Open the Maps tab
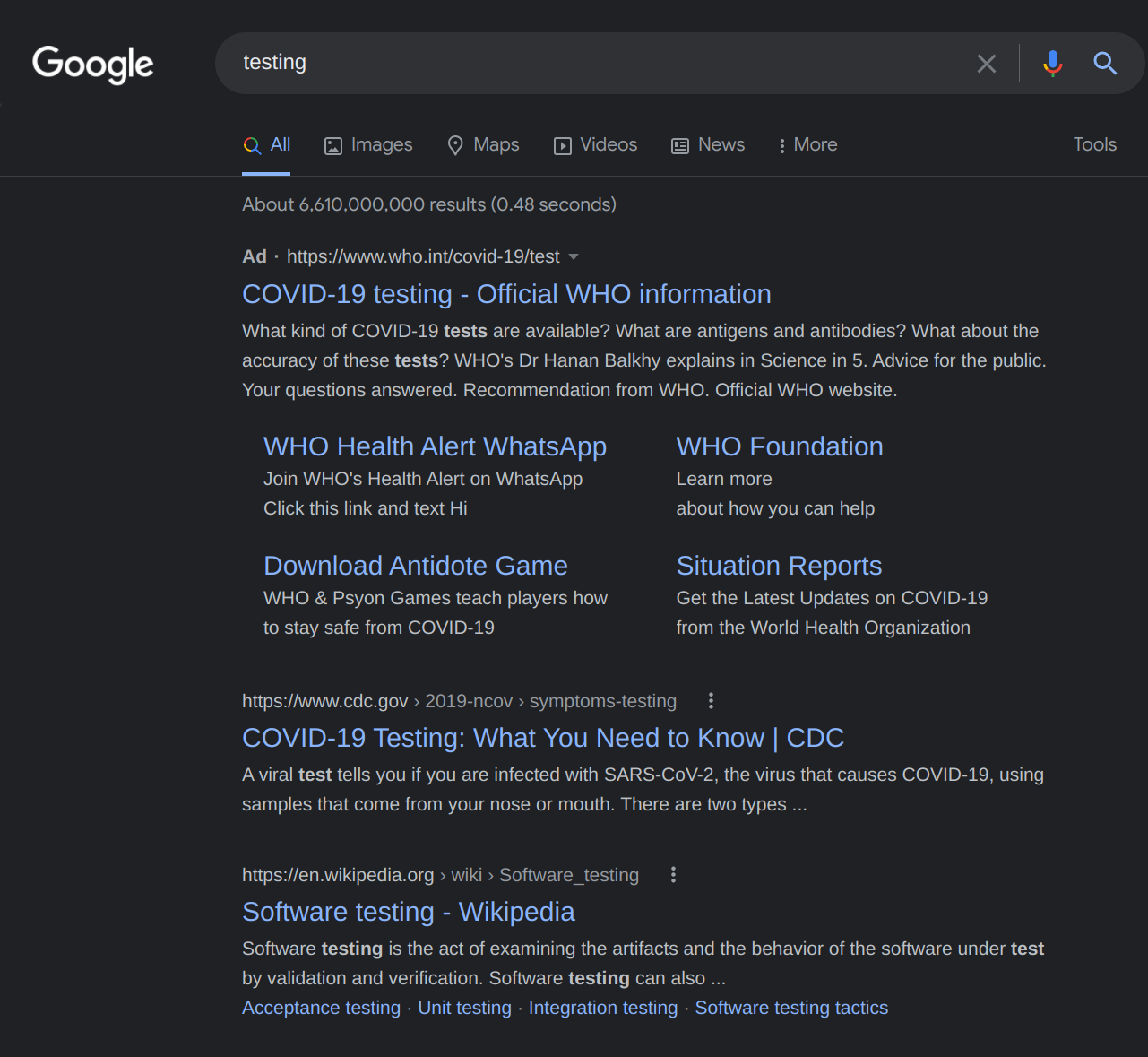 (483, 145)
